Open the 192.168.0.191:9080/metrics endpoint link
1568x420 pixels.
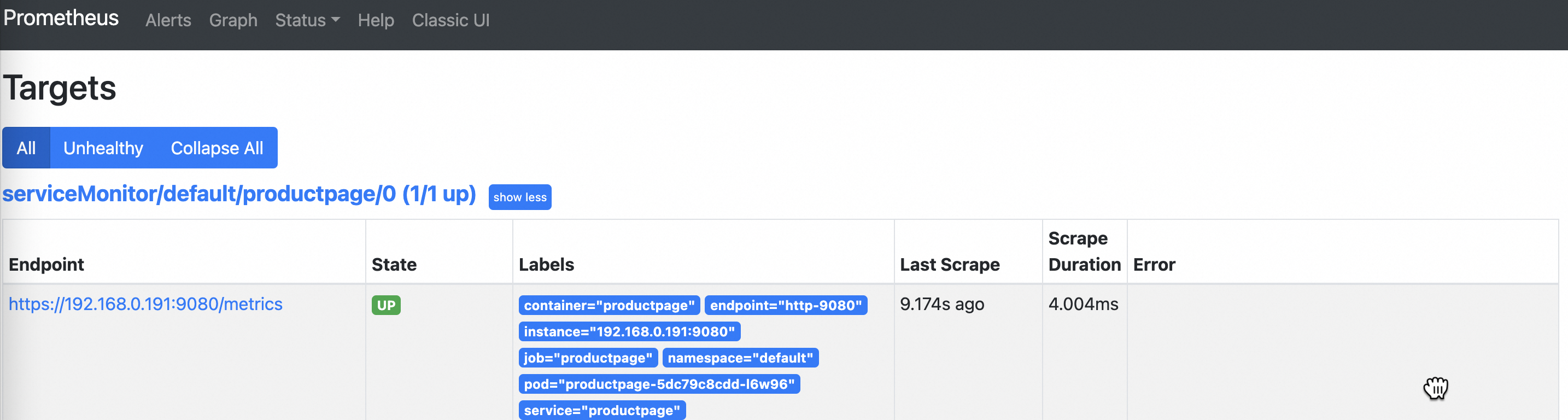[x=145, y=304]
